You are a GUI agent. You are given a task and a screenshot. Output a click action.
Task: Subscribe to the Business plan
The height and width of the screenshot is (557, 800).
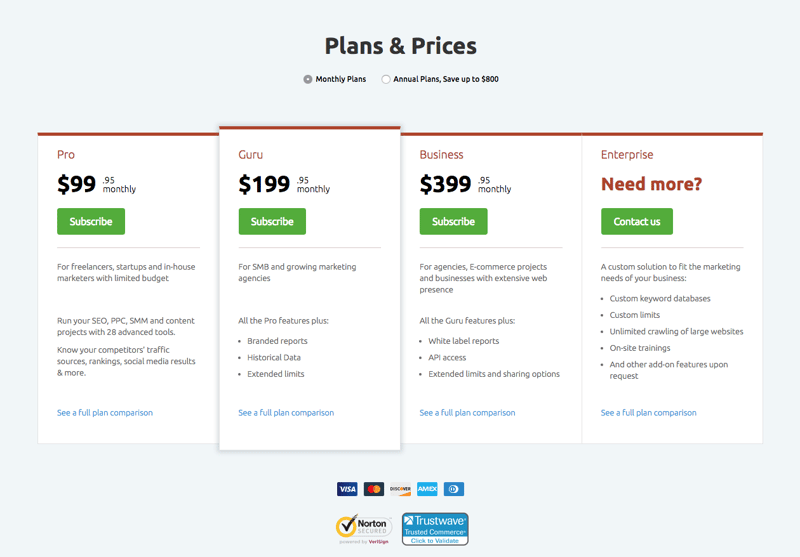coord(454,221)
